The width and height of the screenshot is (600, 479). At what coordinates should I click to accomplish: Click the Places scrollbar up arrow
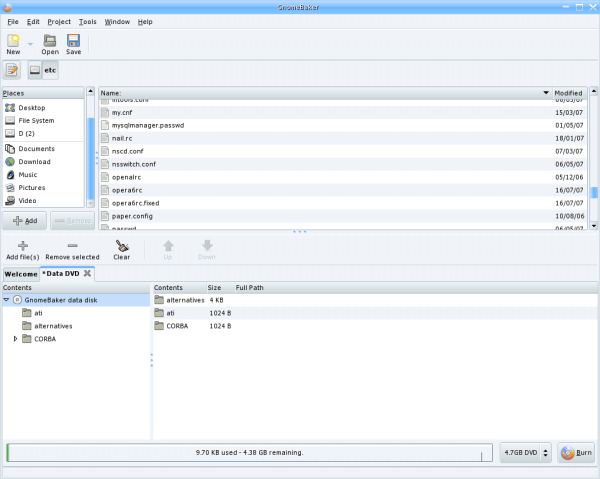click(x=90, y=91)
